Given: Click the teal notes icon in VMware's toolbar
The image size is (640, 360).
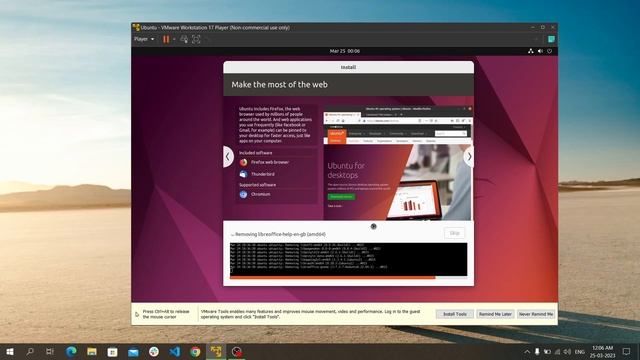Looking at the screenshot, I should [x=551, y=39].
